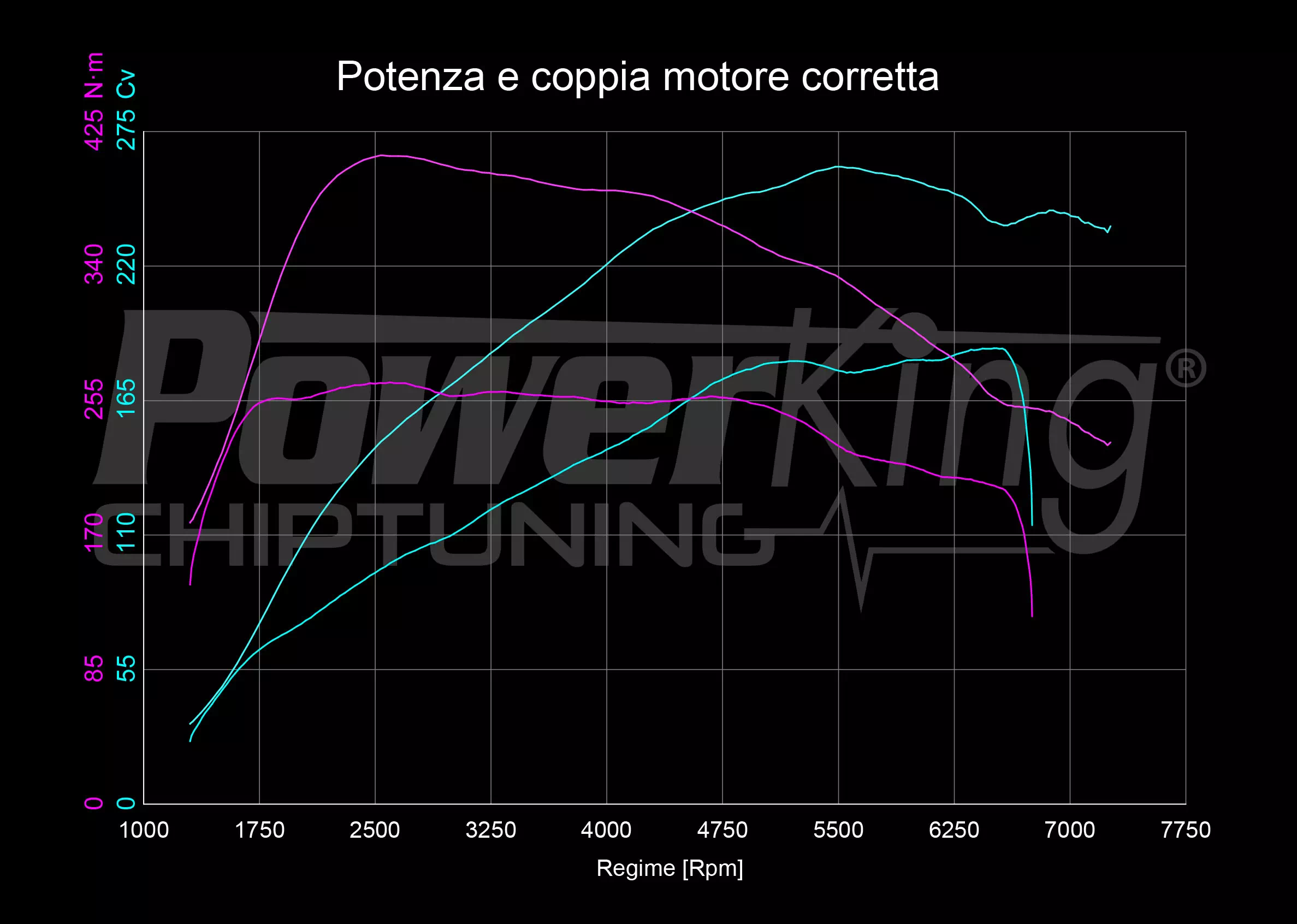Click the magenta zero on the y-axis

(94, 803)
